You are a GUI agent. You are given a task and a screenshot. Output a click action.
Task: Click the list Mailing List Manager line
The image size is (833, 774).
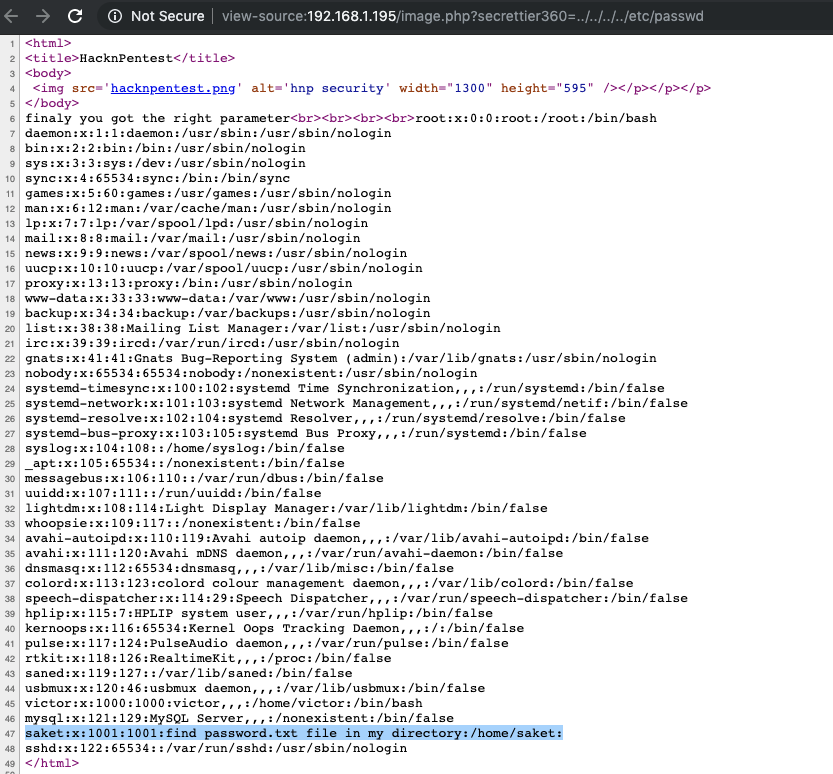point(262,328)
